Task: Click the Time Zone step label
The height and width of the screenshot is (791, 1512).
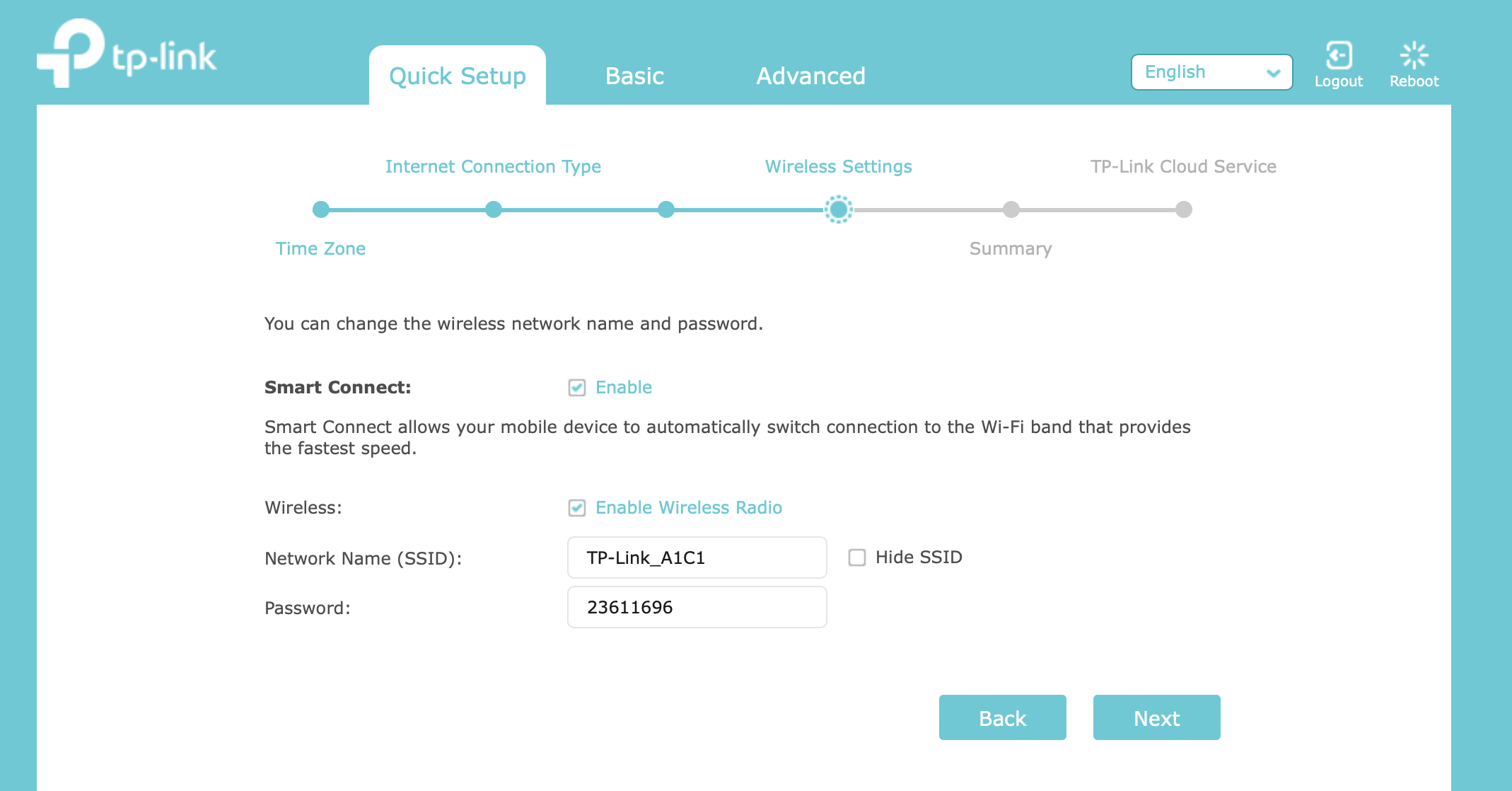Action: coord(320,248)
